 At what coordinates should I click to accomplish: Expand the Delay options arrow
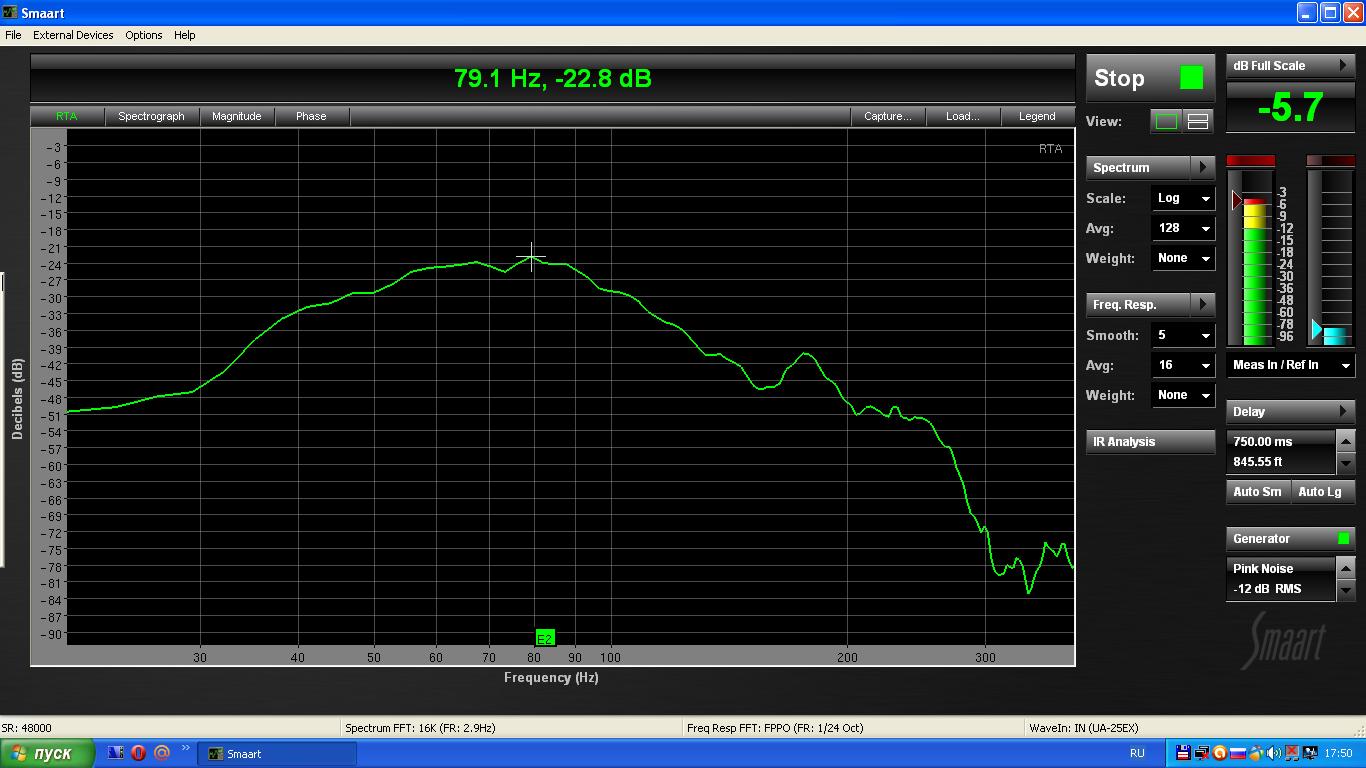[1343, 411]
